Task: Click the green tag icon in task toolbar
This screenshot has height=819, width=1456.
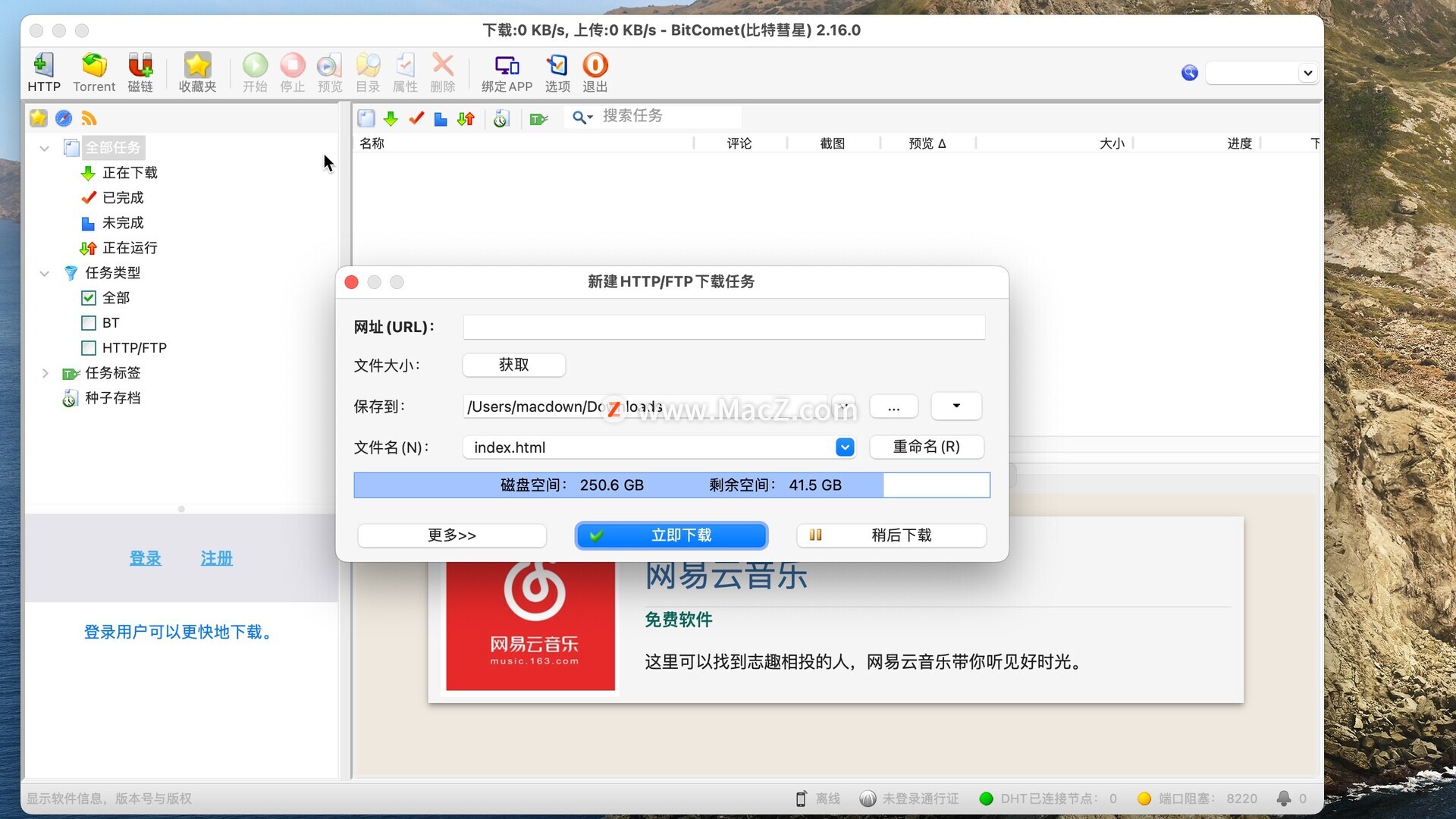Action: pyautogui.click(x=538, y=119)
